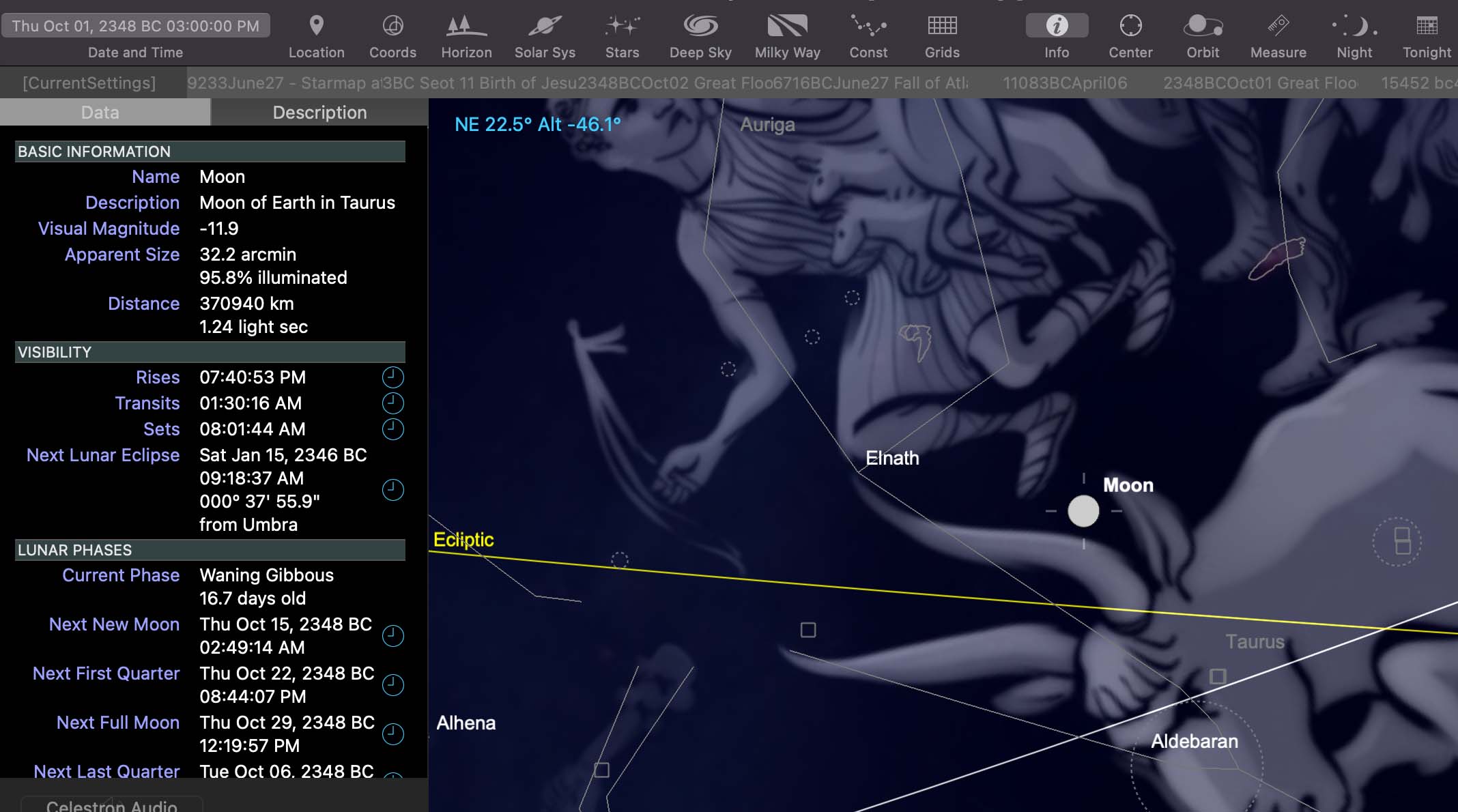Image resolution: width=1458 pixels, height=812 pixels.
Task: Set time to Moon rise time
Action: pos(392,377)
